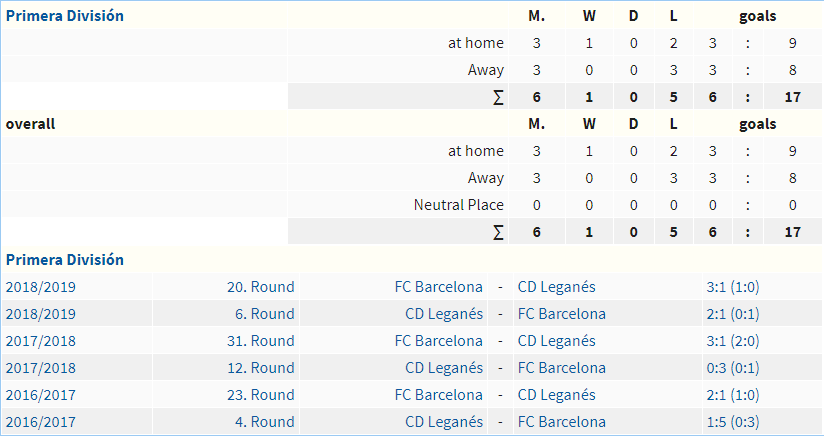
Task: View the 0:3 (0:1) match result
Action: point(733,368)
